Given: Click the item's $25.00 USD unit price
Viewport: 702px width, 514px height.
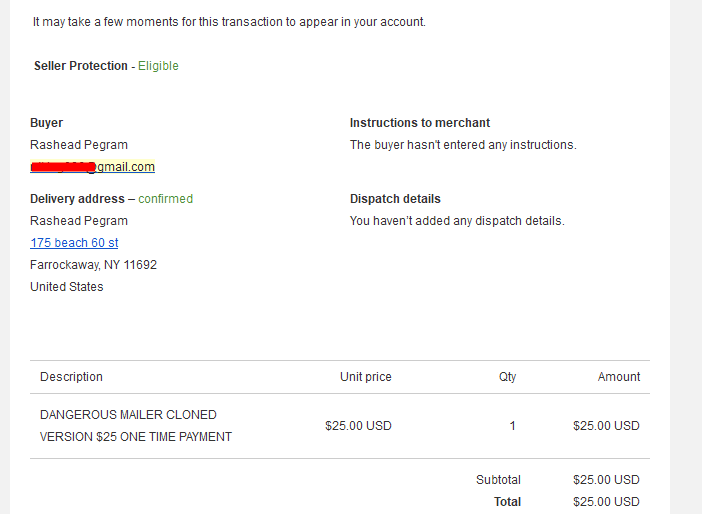Looking at the screenshot, I should [358, 426].
